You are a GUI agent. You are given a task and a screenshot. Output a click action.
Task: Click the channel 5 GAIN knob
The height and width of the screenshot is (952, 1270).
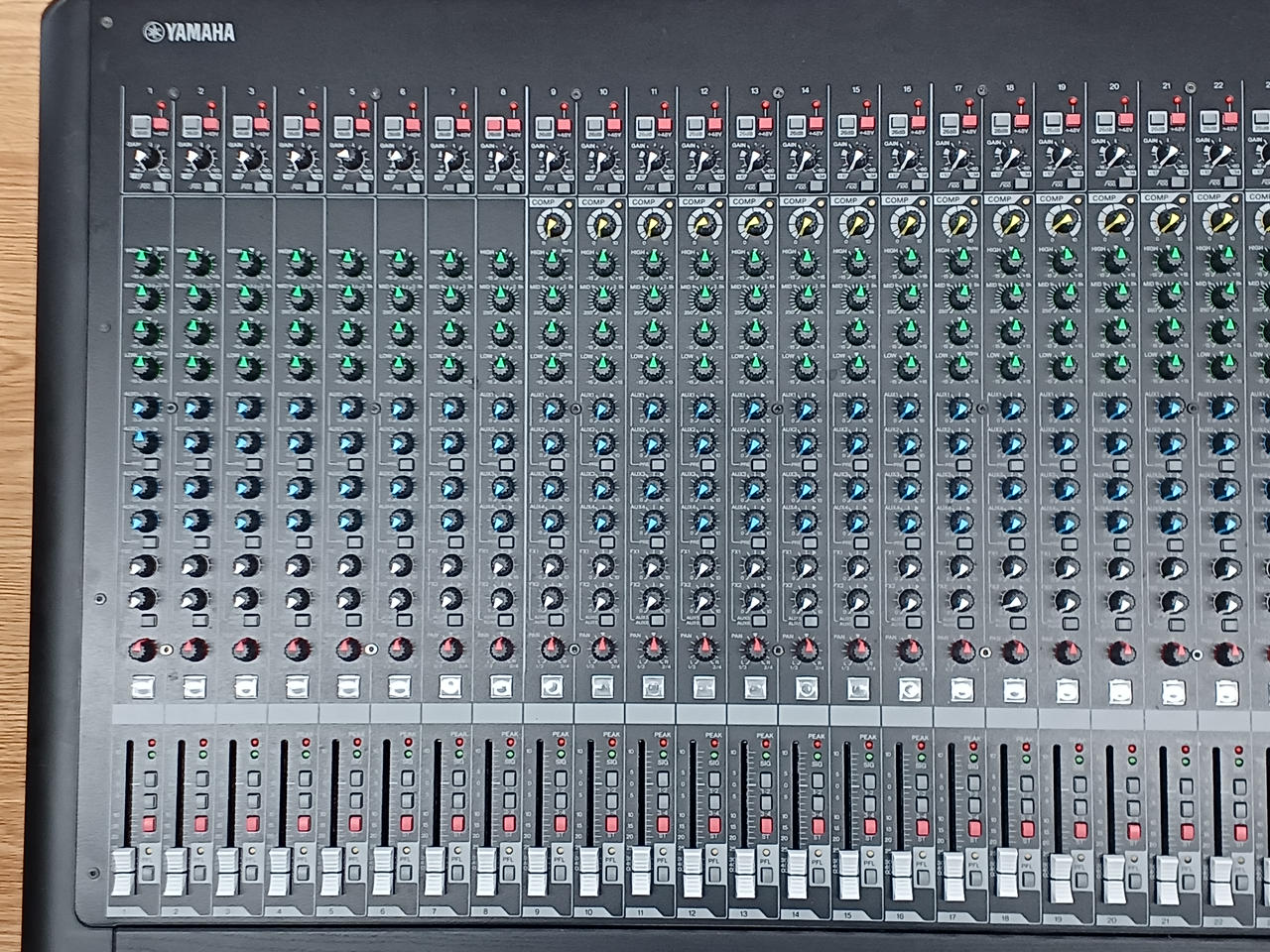coord(351,161)
